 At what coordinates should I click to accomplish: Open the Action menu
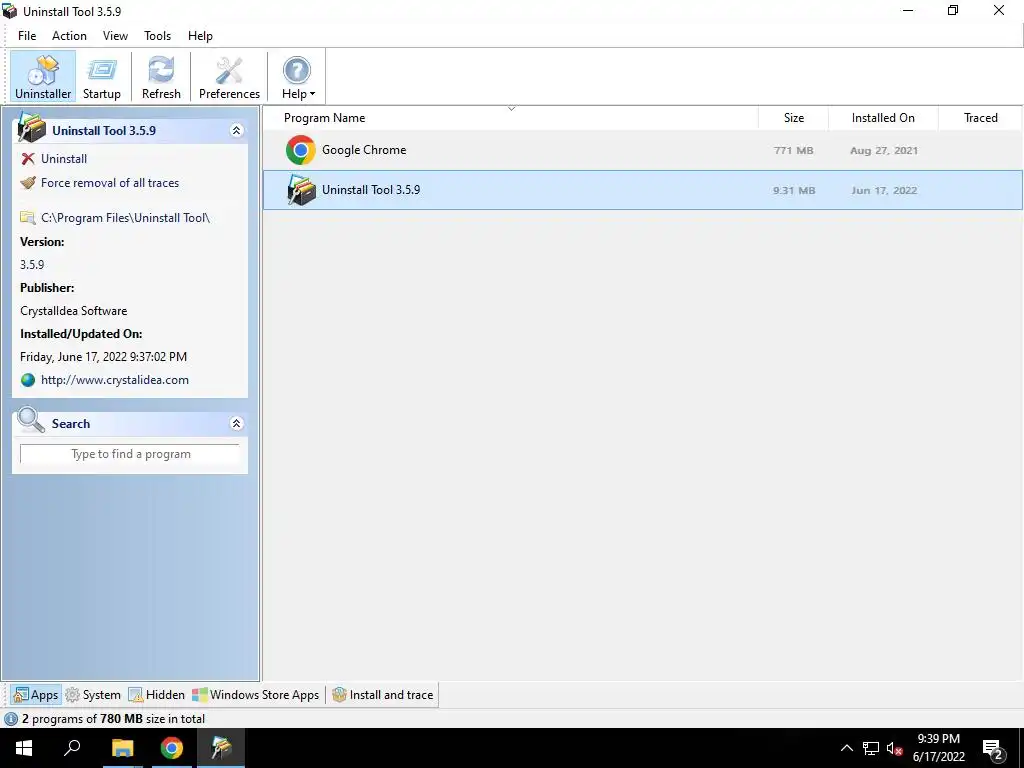(x=69, y=36)
